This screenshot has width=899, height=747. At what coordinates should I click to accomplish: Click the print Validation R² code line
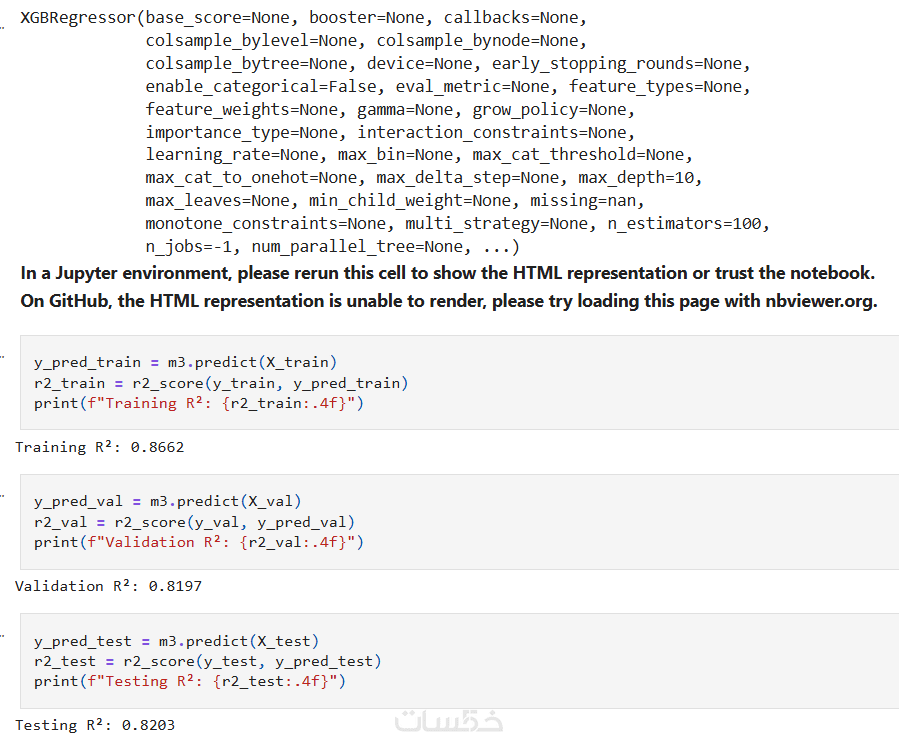[198, 542]
